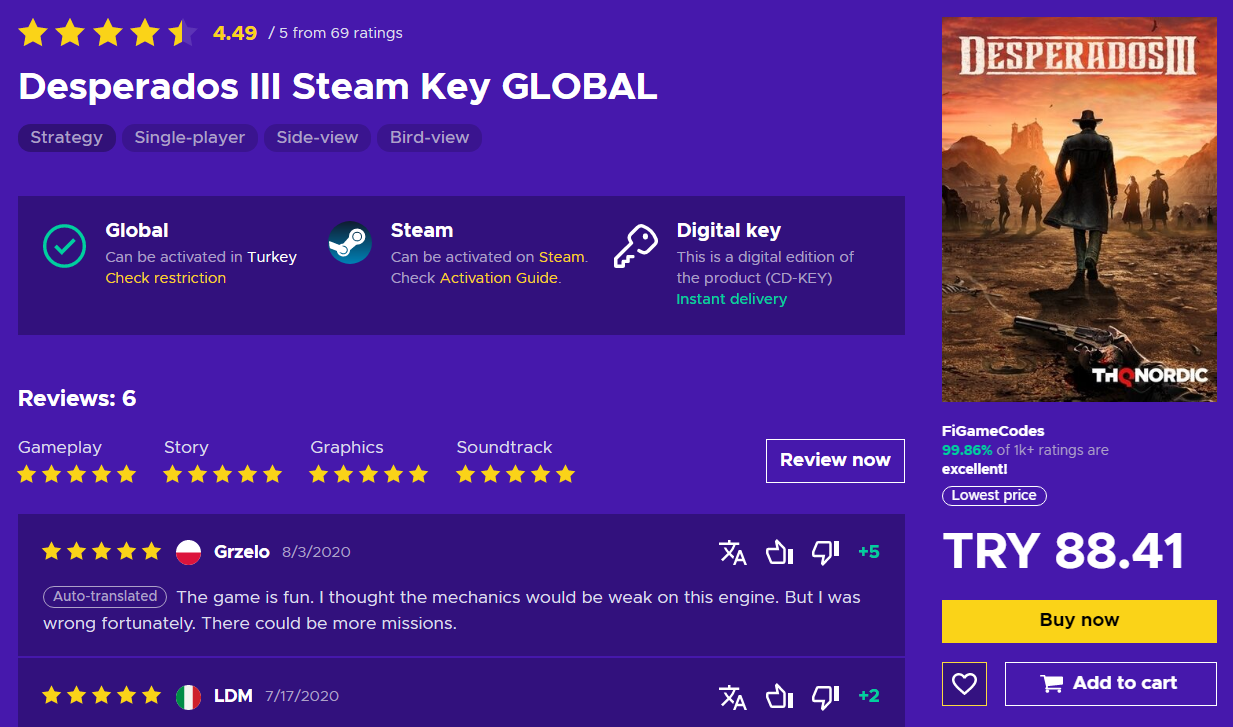
Task: Click the Review now button
Action: (835, 460)
